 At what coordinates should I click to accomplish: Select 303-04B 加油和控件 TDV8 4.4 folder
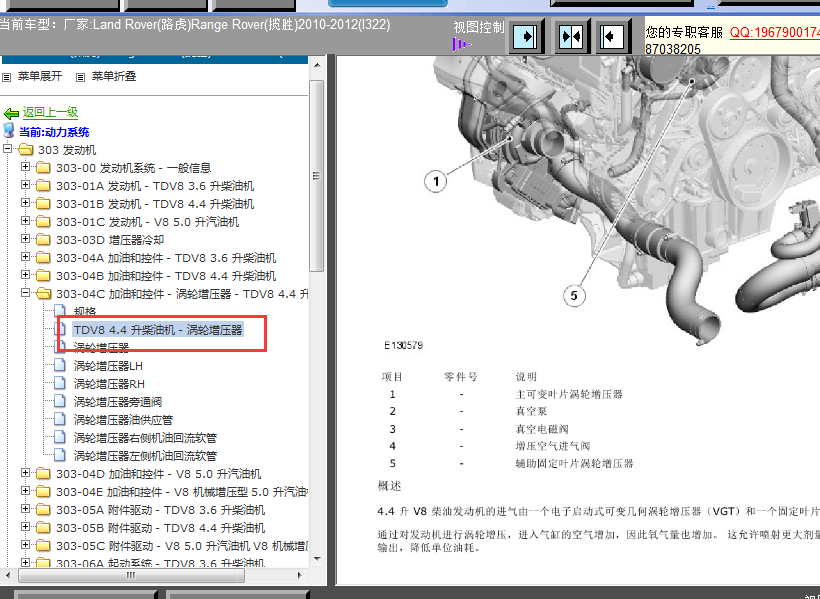(166, 276)
